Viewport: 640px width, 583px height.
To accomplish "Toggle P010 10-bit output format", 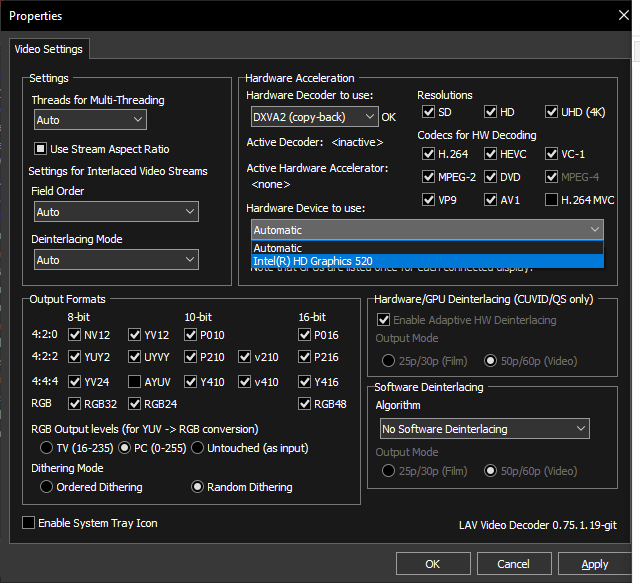I will click(x=190, y=335).
